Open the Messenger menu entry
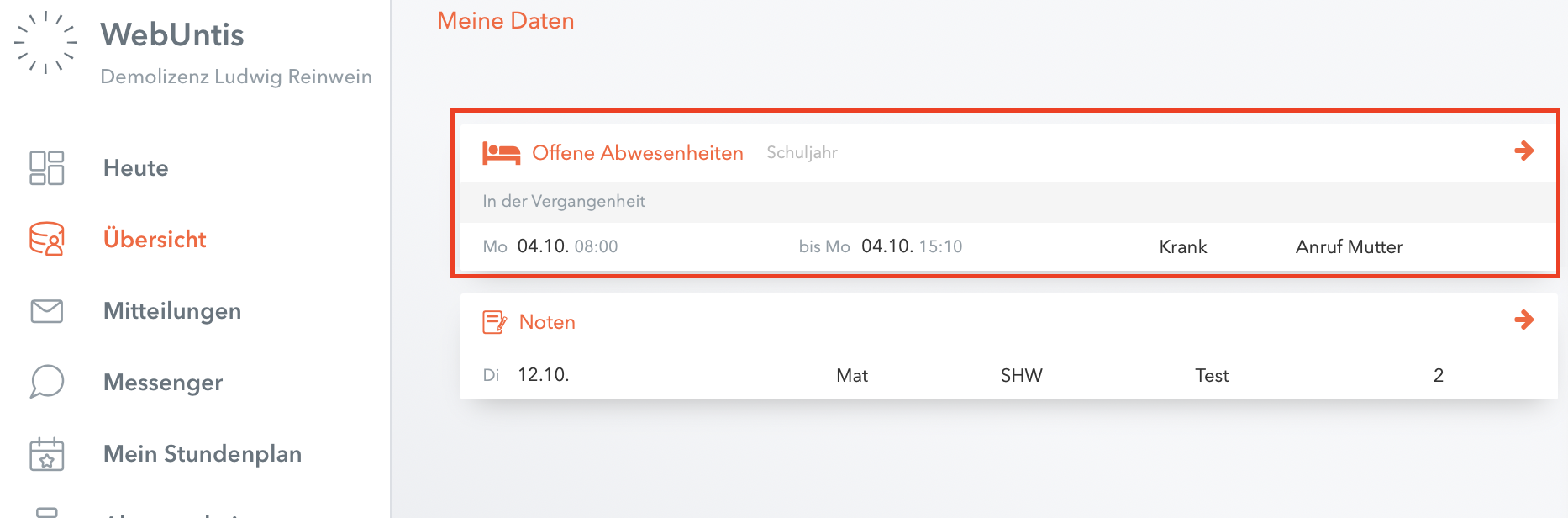 tap(163, 383)
